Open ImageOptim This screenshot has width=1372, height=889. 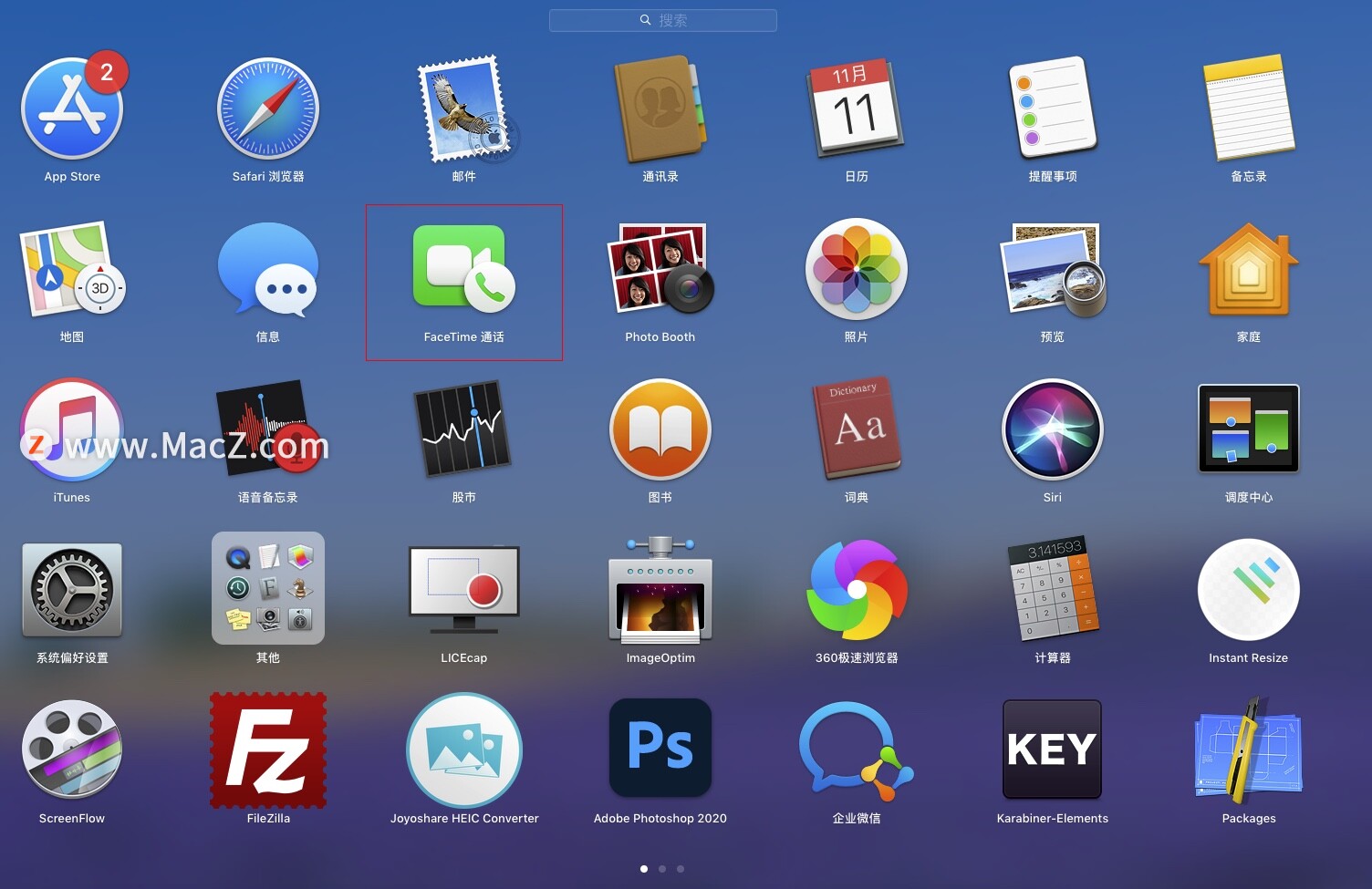click(660, 589)
